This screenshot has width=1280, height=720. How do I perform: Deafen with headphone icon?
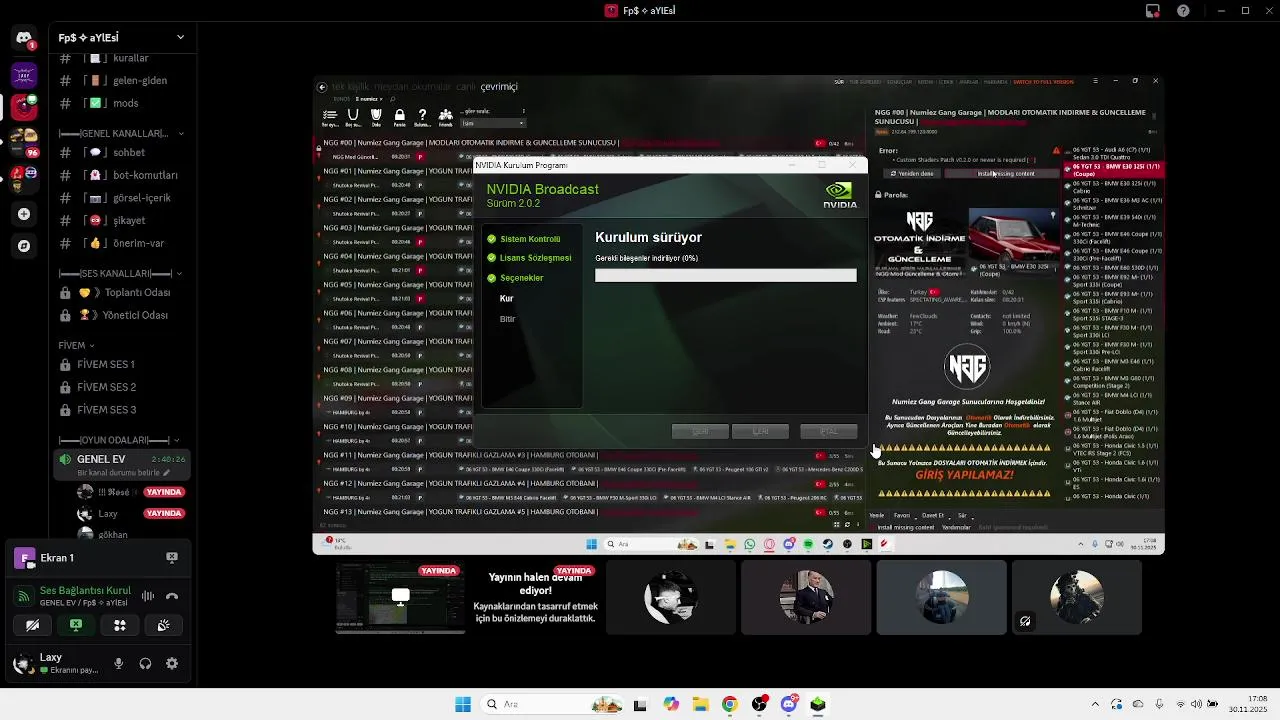pyautogui.click(x=145, y=663)
